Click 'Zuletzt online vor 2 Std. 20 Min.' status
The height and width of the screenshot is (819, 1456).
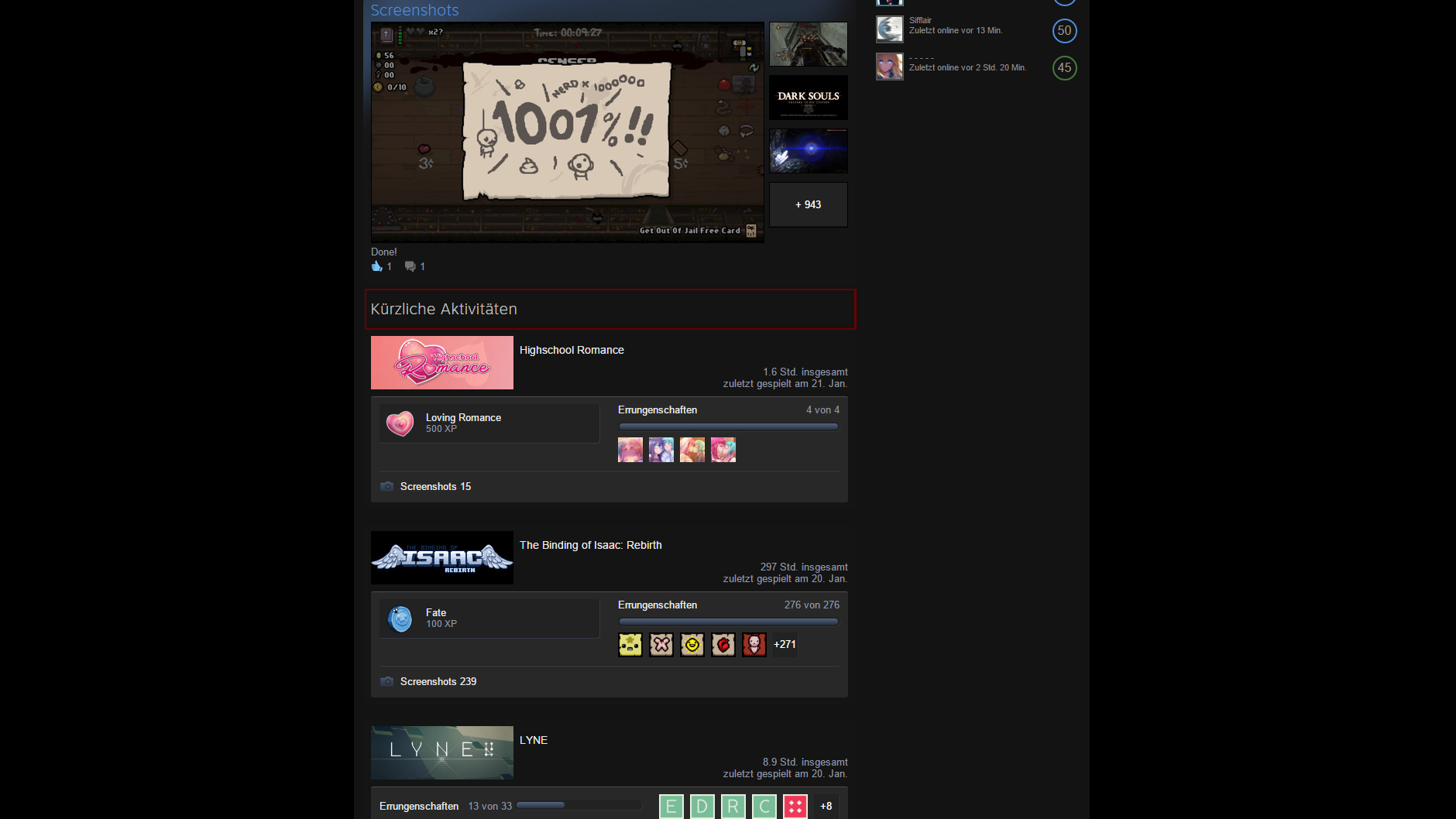[968, 67]
